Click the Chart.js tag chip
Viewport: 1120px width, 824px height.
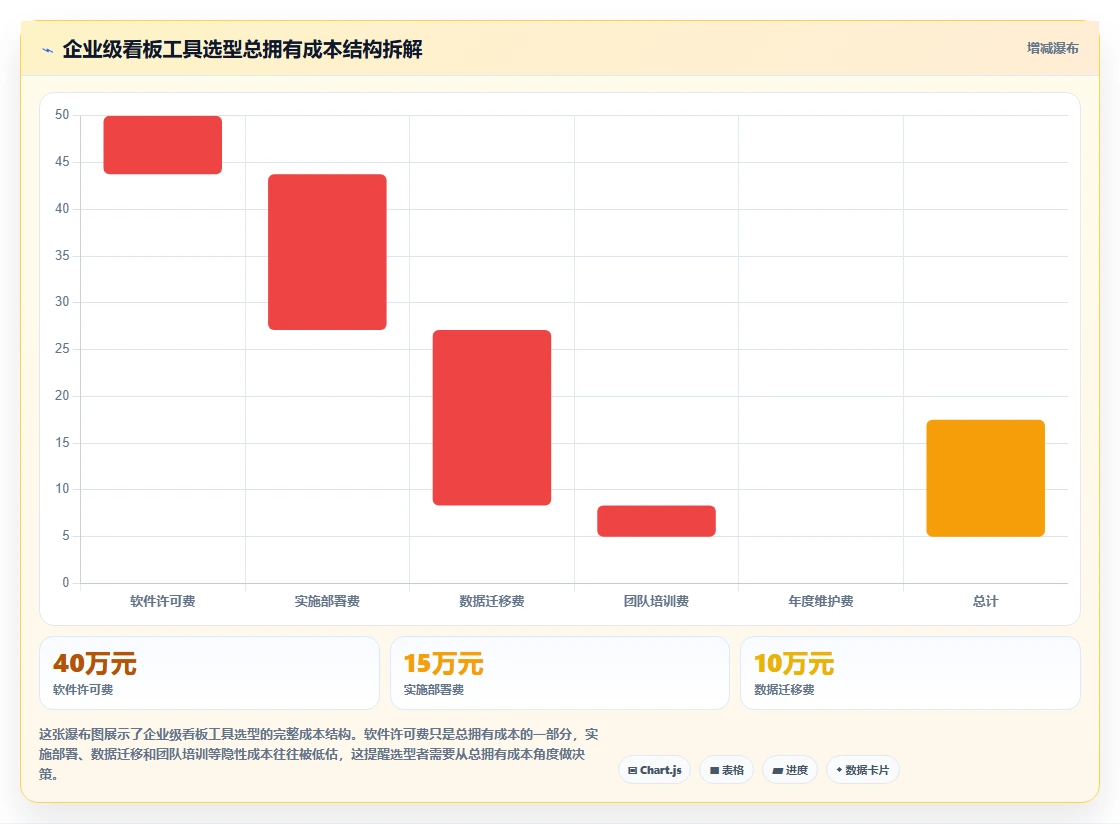(654, 770)
